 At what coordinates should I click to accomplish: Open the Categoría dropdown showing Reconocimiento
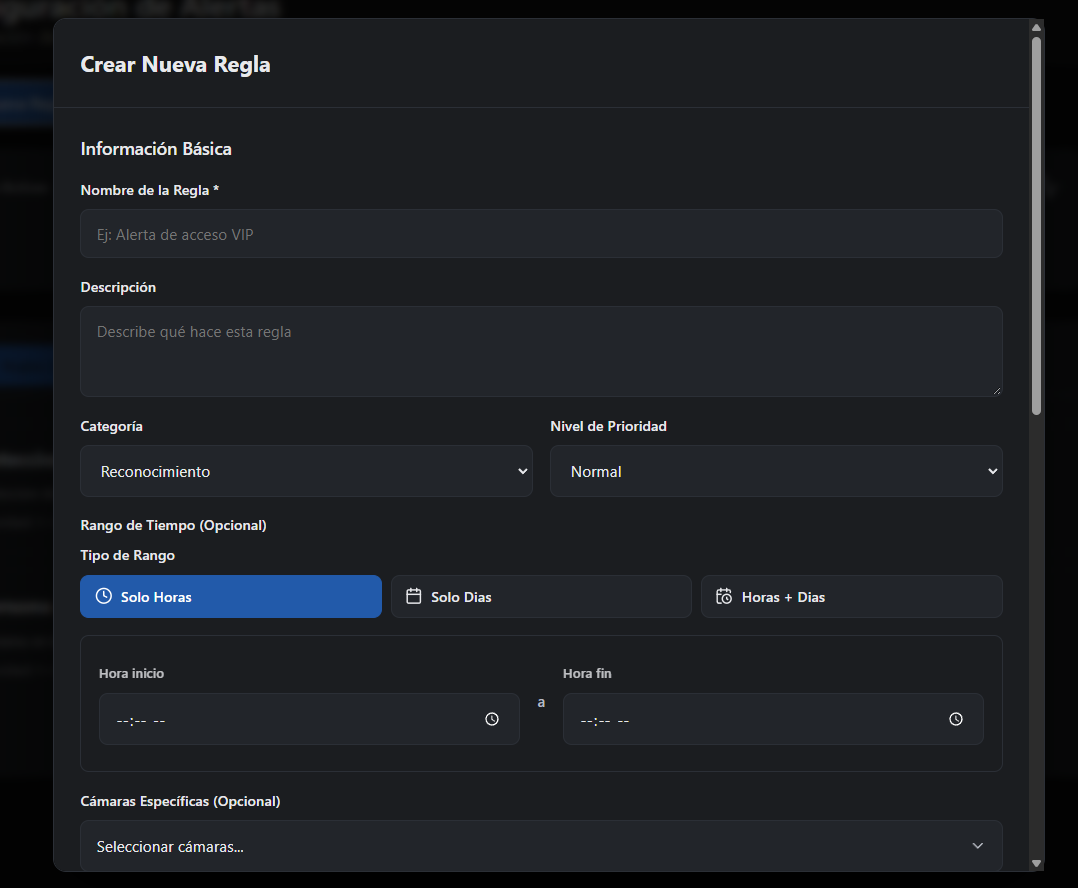(307, 471)
